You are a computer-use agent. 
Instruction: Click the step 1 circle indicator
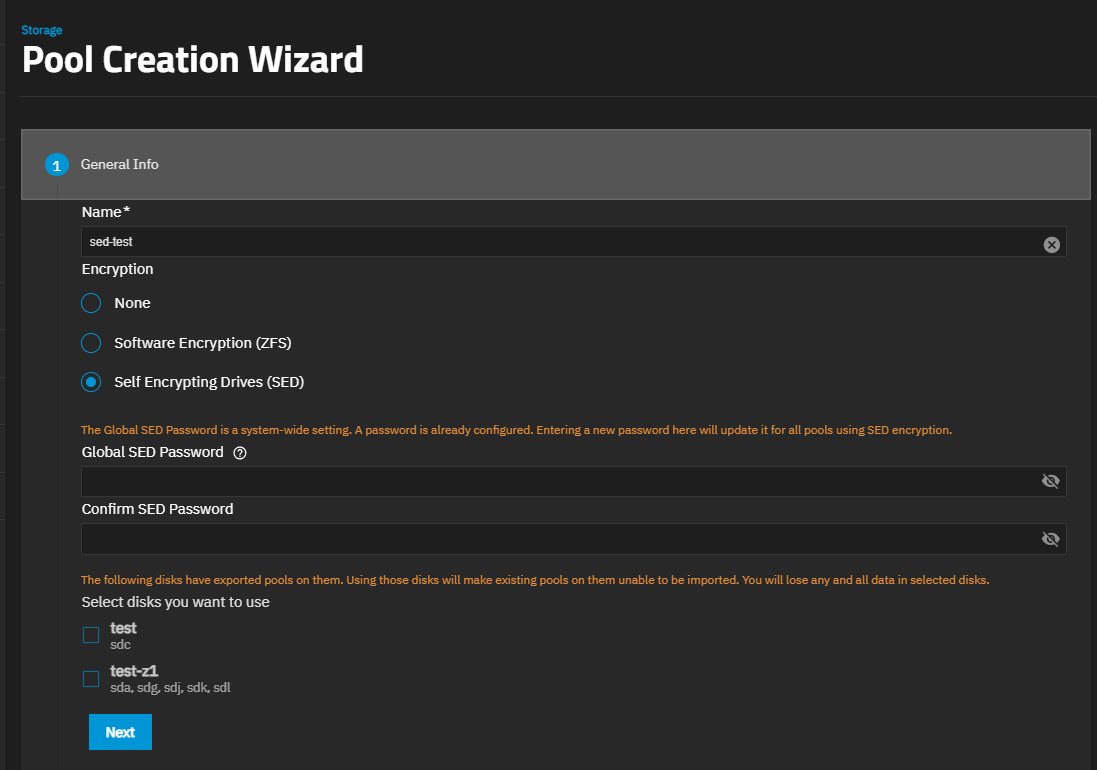56,164
